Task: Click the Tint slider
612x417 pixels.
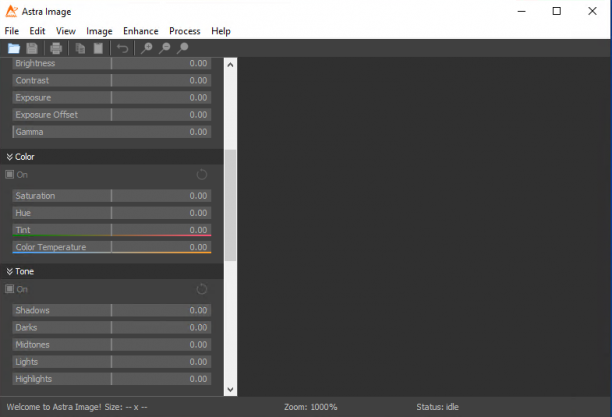Action: tap(112, 230)
